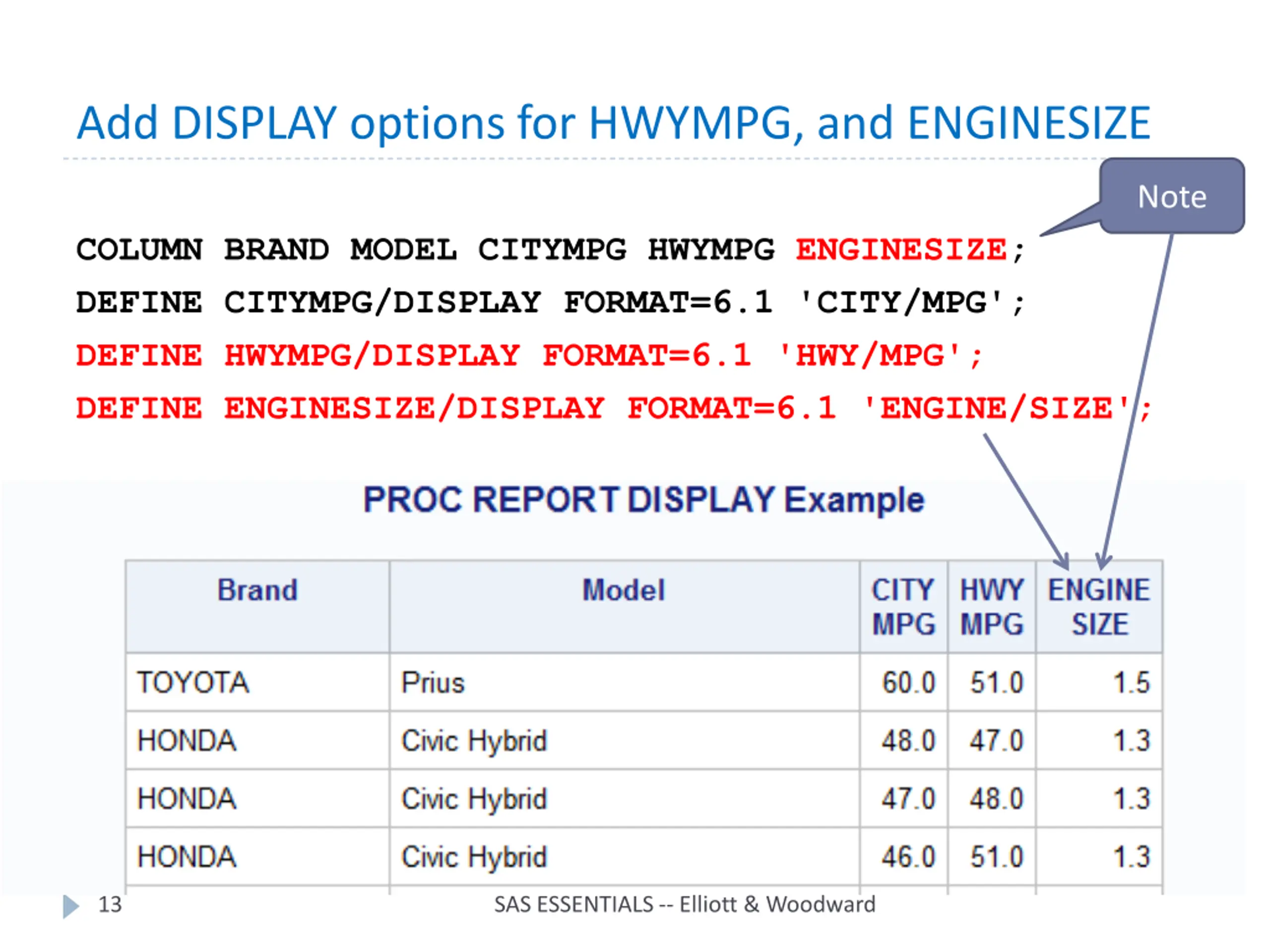Click the ENGINE SIZE column header
The height and width of the screenshot is (952, 1270).
pyautogui.click(x=1099, y=606)
